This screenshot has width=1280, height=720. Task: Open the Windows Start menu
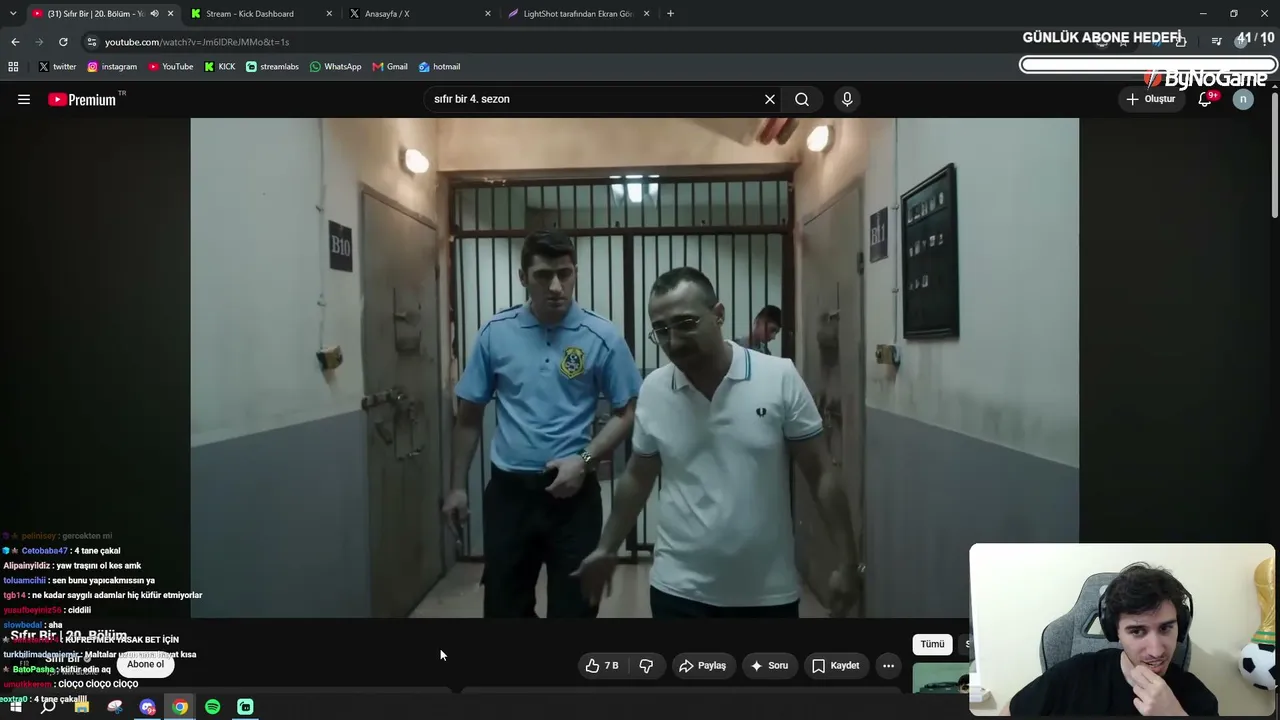tap(15, 707)
